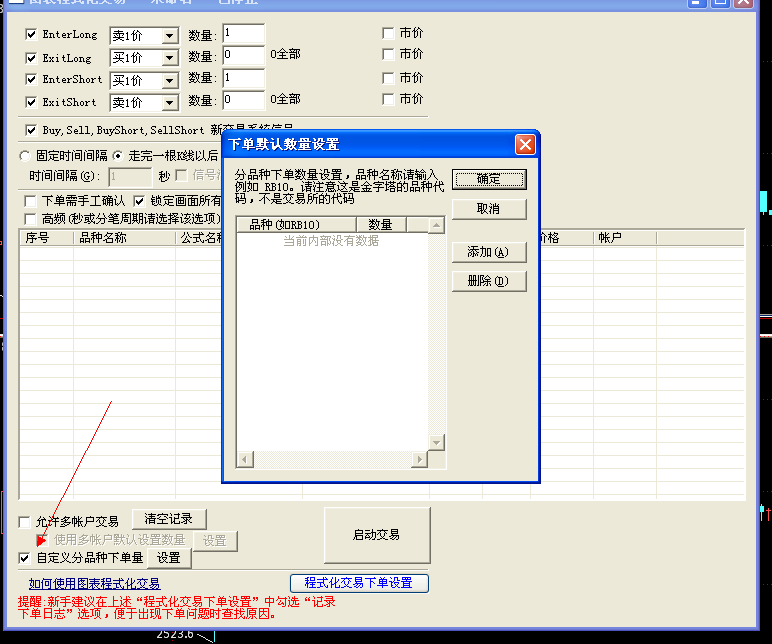This screenshot has width=772, height=644.
Task: Click the scroll-up arrow in dialog list
Action: [436, 226]
